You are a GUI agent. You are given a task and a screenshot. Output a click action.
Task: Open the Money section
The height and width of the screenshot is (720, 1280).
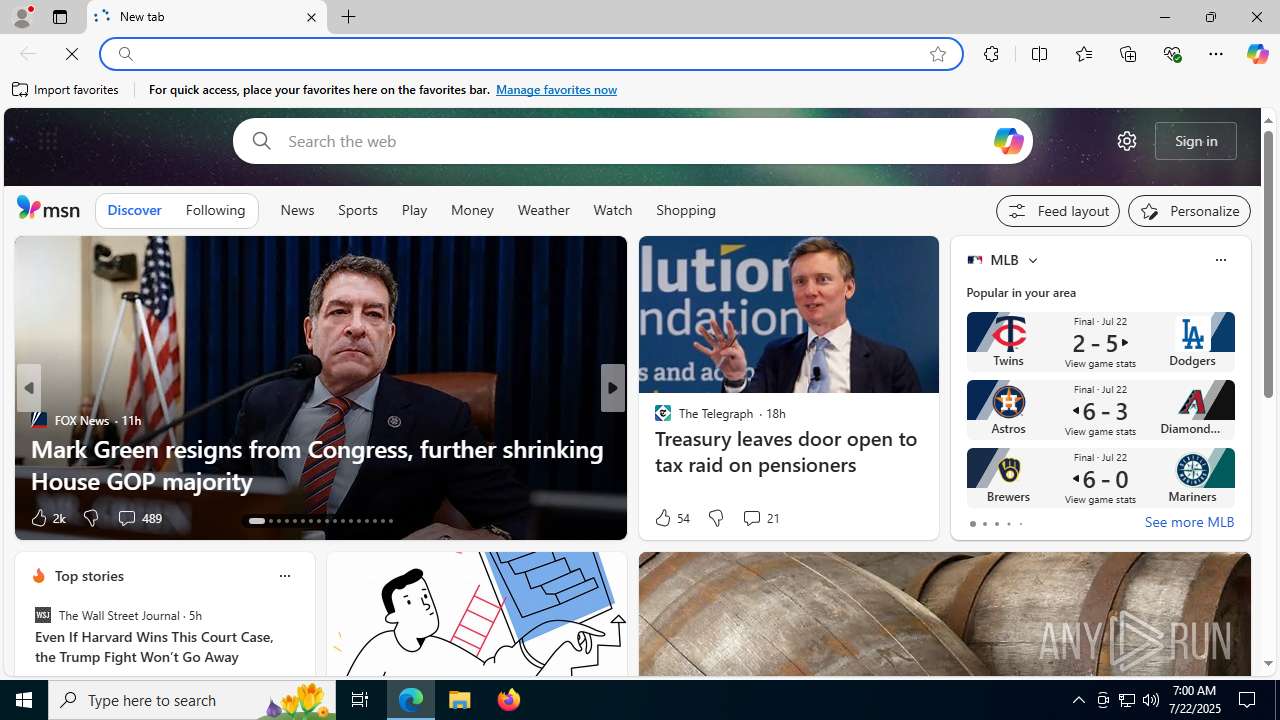472,210
